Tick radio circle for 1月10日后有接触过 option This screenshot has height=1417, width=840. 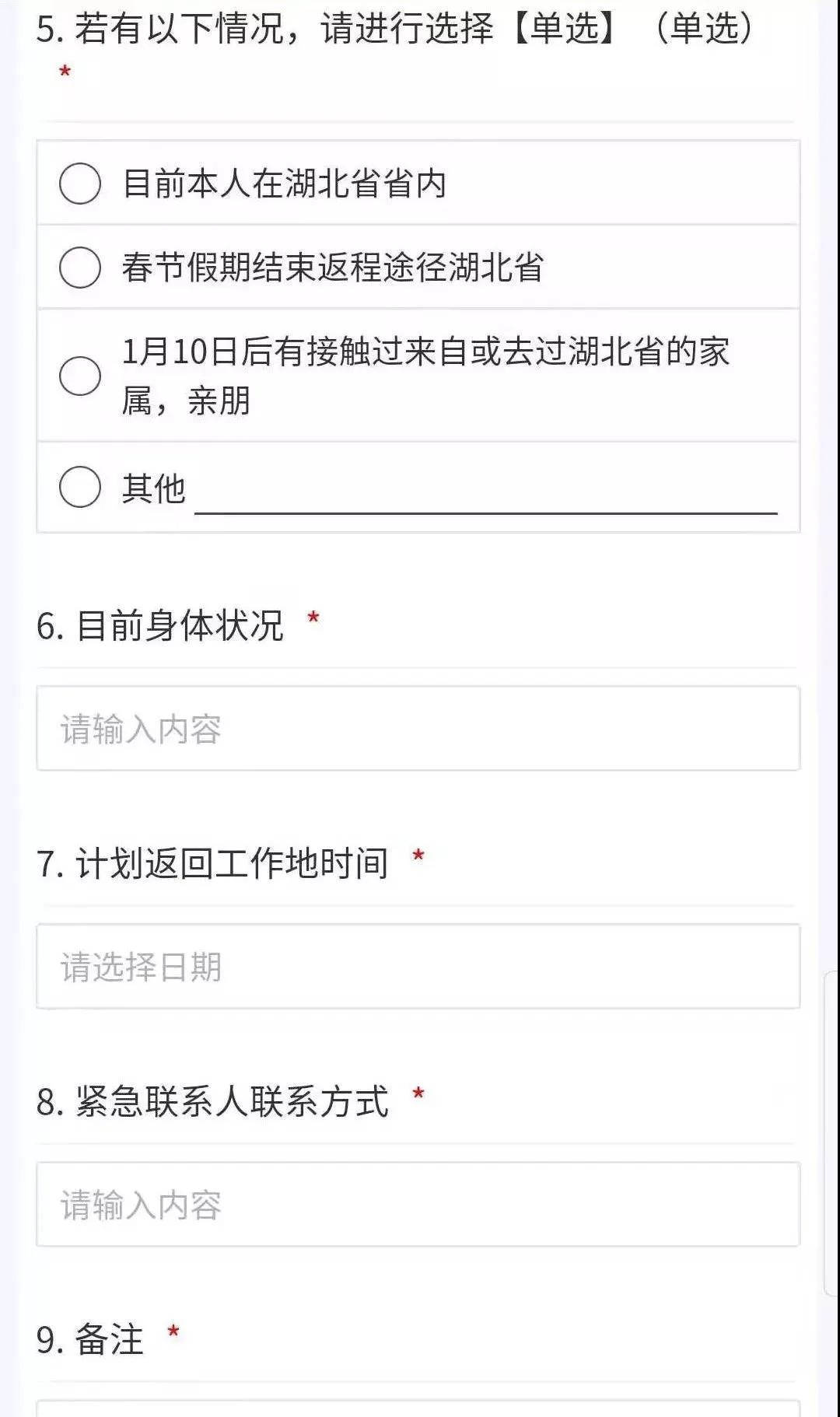point(80,376)
